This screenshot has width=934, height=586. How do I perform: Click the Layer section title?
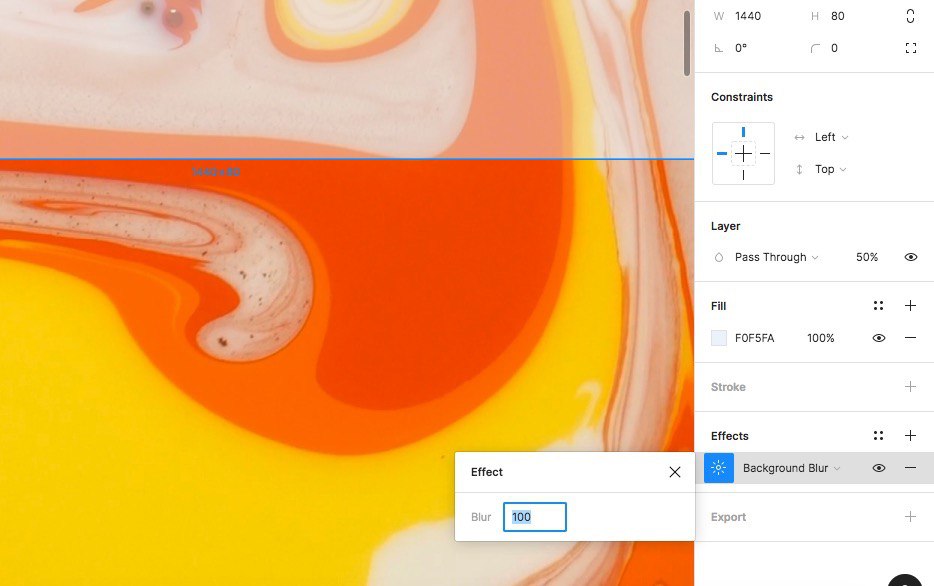725,226
